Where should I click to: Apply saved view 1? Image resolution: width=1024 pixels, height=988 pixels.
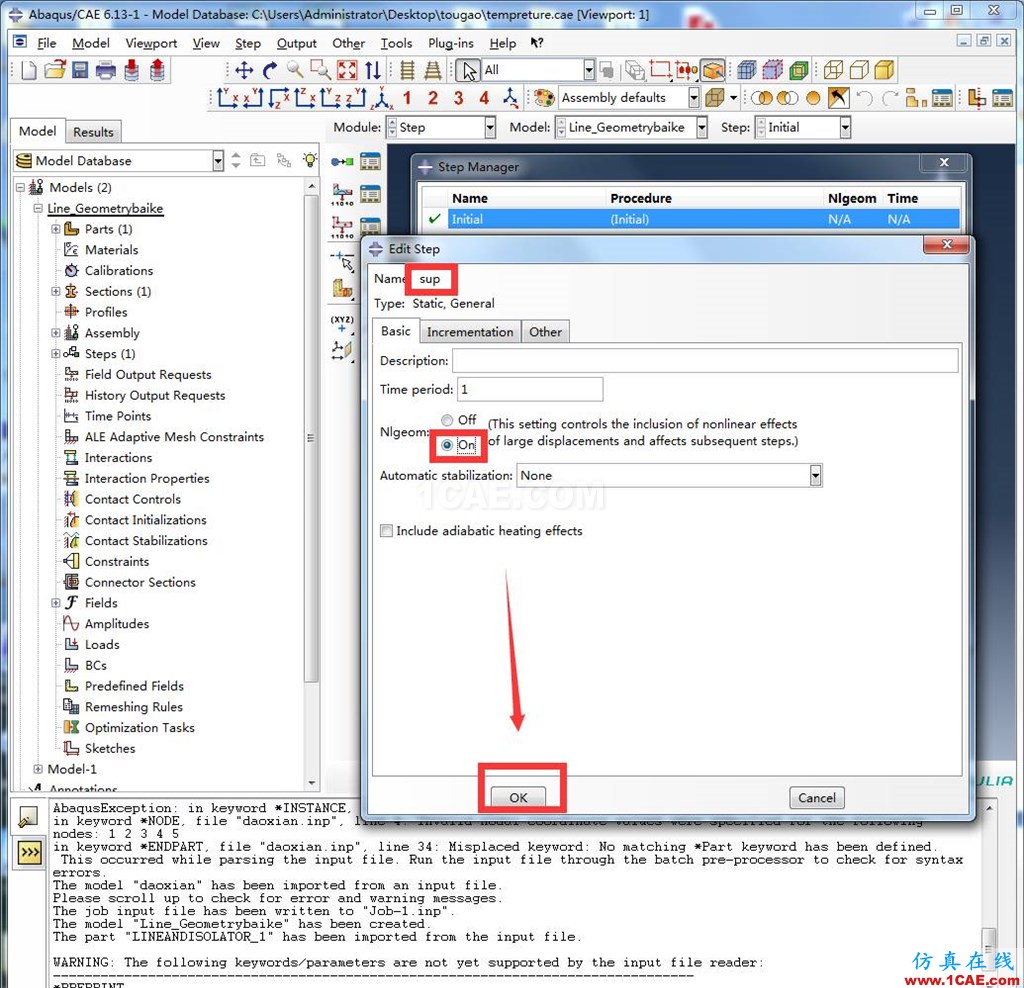pyautogui.click(x=407, y=98)
